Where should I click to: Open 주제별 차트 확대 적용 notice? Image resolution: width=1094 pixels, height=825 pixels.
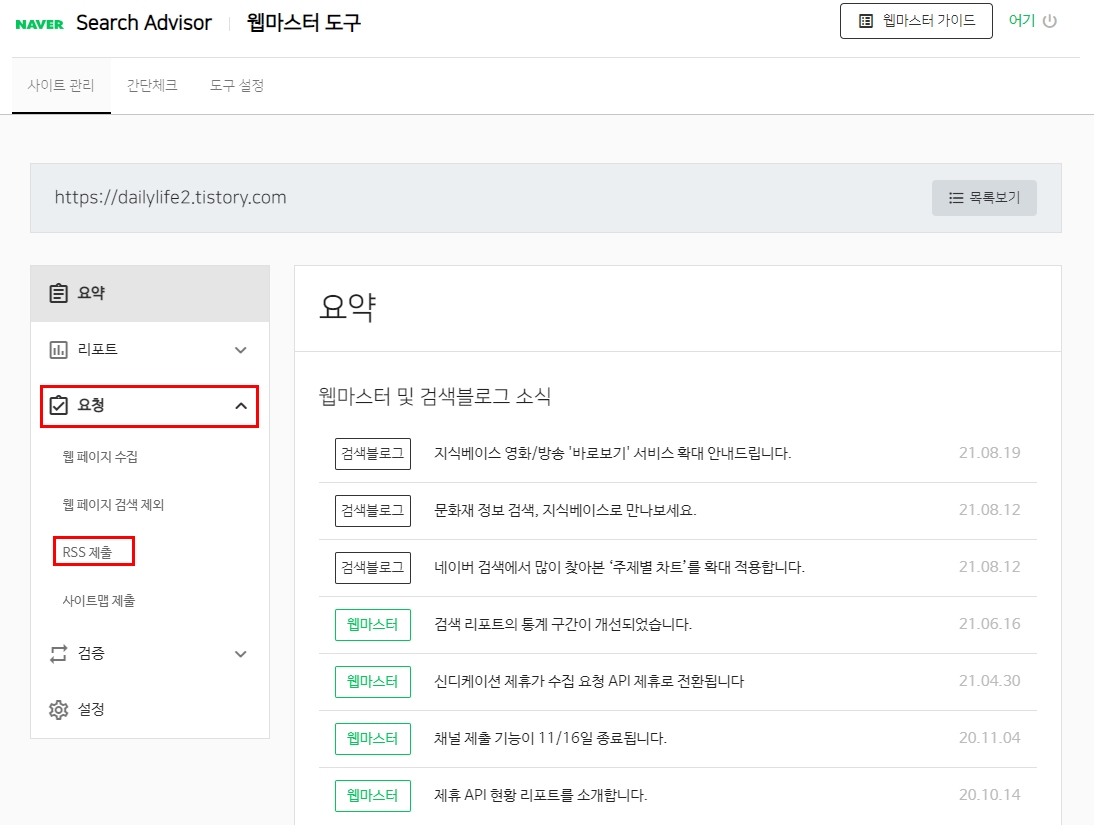tap(620, 567)
